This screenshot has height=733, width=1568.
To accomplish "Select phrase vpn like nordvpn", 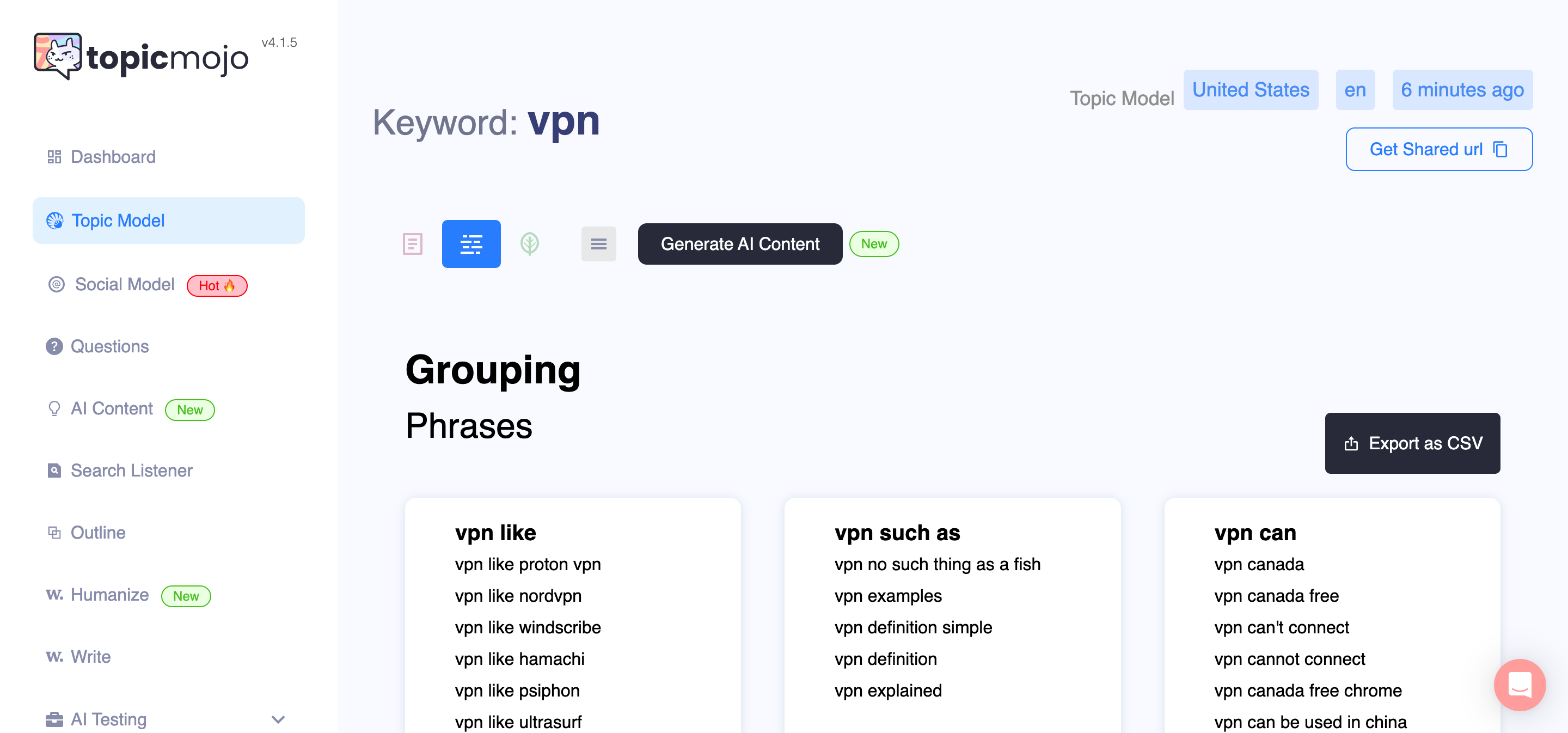I will (x=518, y=595).
